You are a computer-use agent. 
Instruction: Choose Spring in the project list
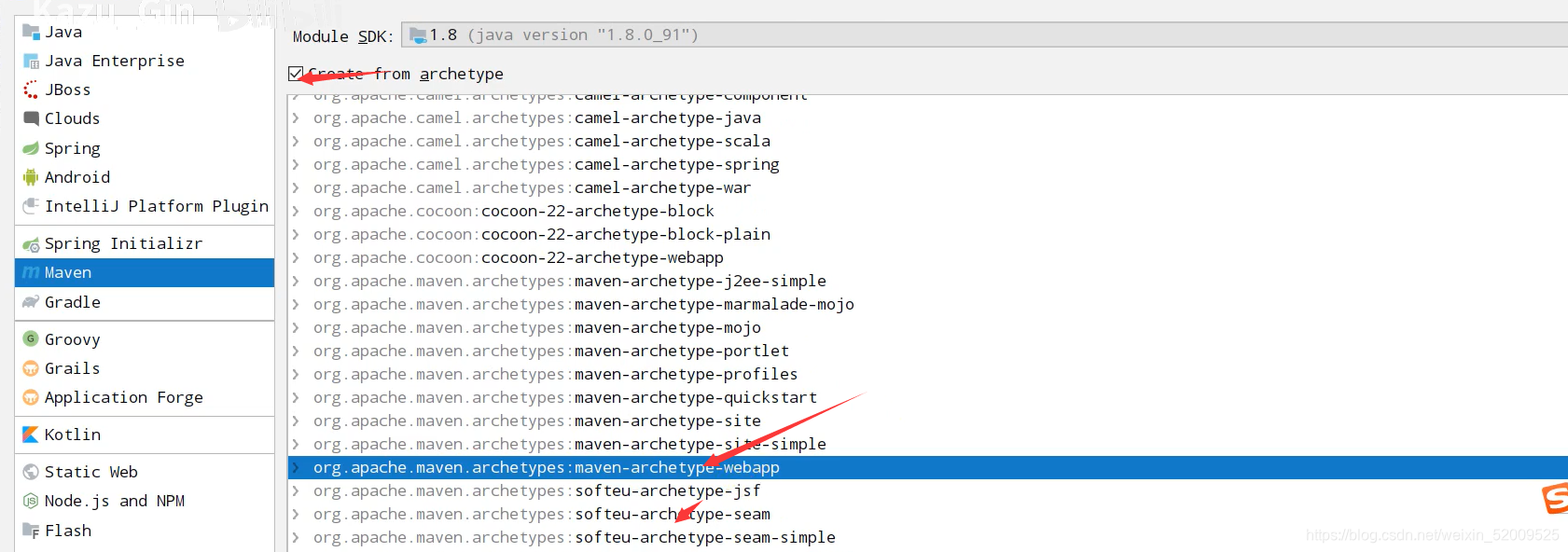click(x=145, y=148)
